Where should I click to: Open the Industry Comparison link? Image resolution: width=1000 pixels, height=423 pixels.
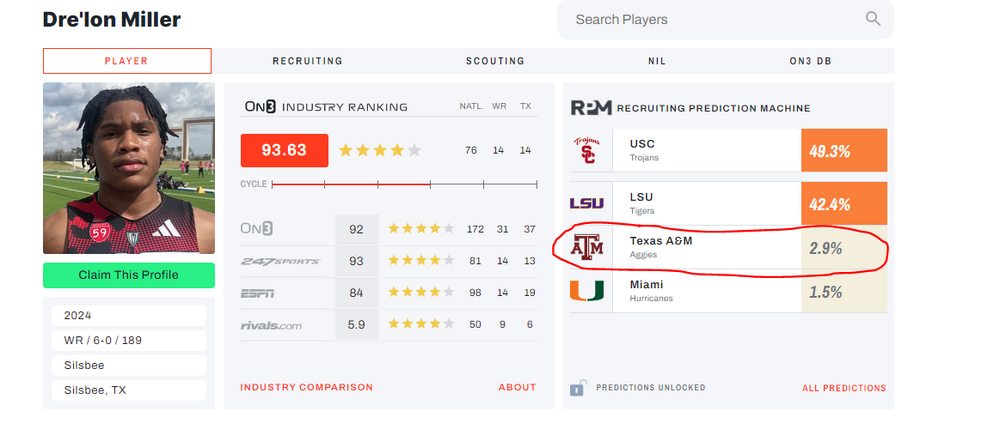pos(306,388)
